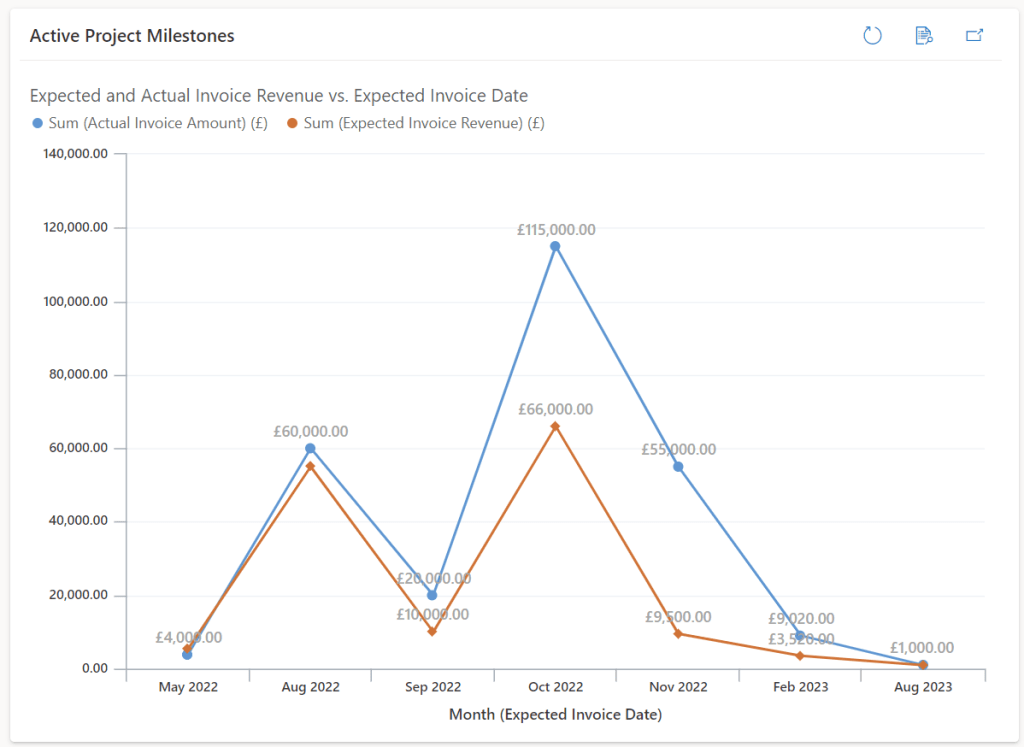Select the £115,000 peak data point
The width and height of the screenshot is (1024, 747).
[x=555, y=244]
